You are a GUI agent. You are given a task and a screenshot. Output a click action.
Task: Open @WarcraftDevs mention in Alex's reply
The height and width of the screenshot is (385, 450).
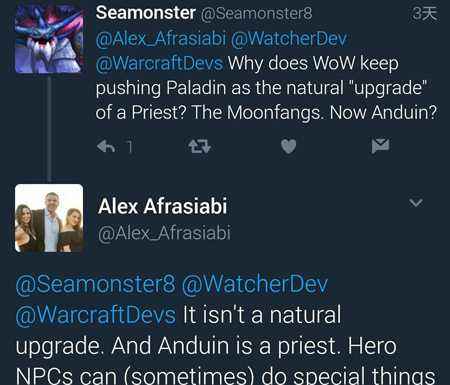(95, 315)
